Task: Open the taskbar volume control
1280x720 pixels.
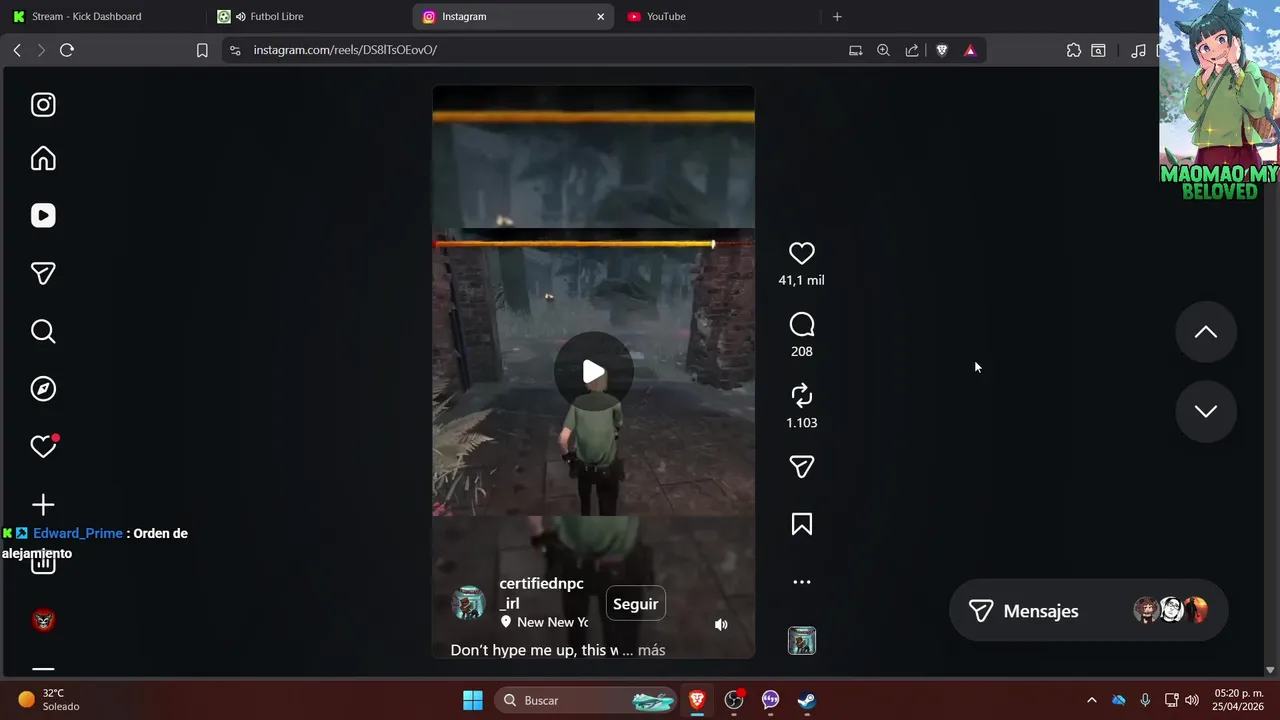Action: point(1191,700)
